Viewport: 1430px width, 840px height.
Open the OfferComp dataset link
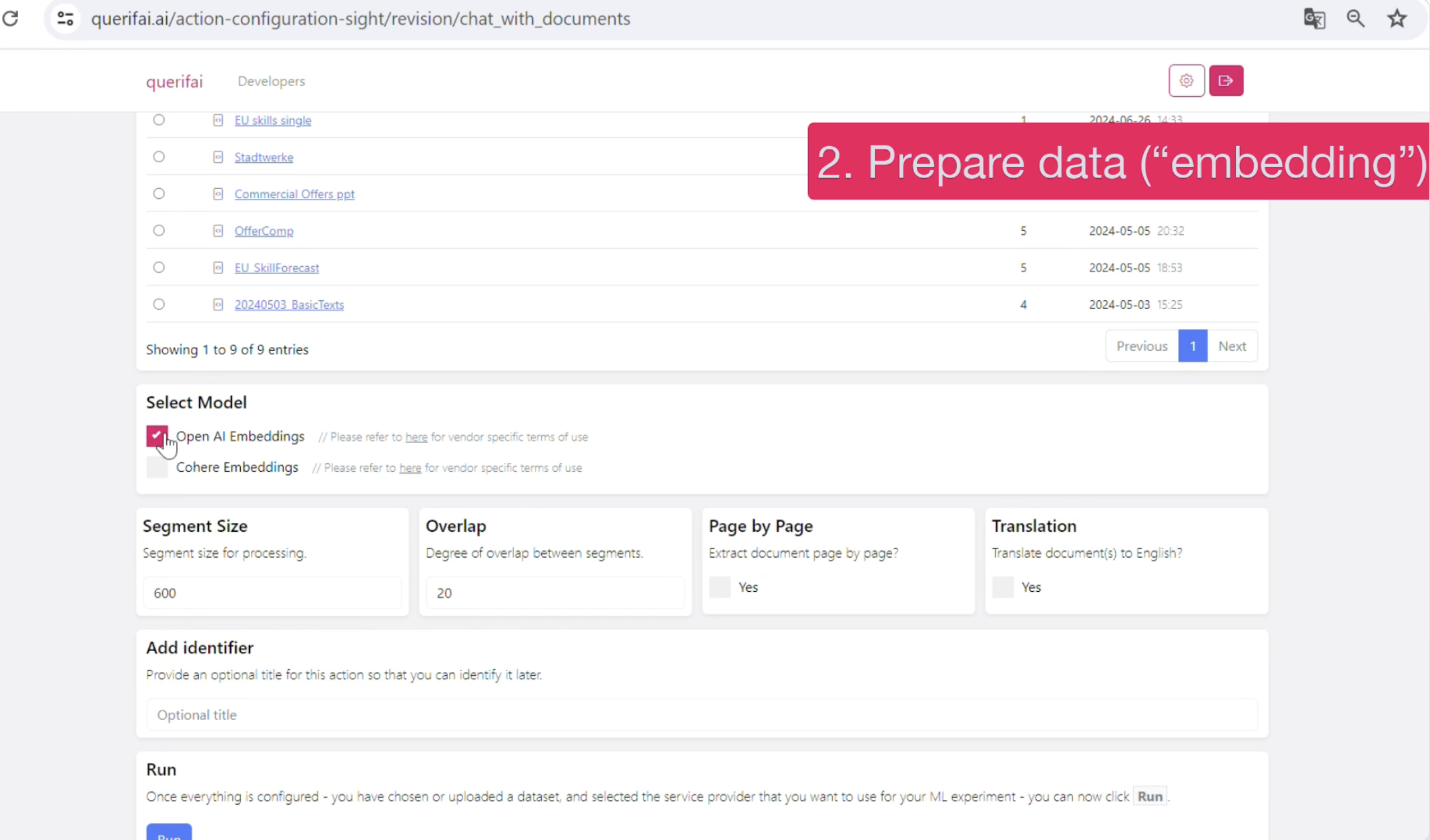point(264,231)
